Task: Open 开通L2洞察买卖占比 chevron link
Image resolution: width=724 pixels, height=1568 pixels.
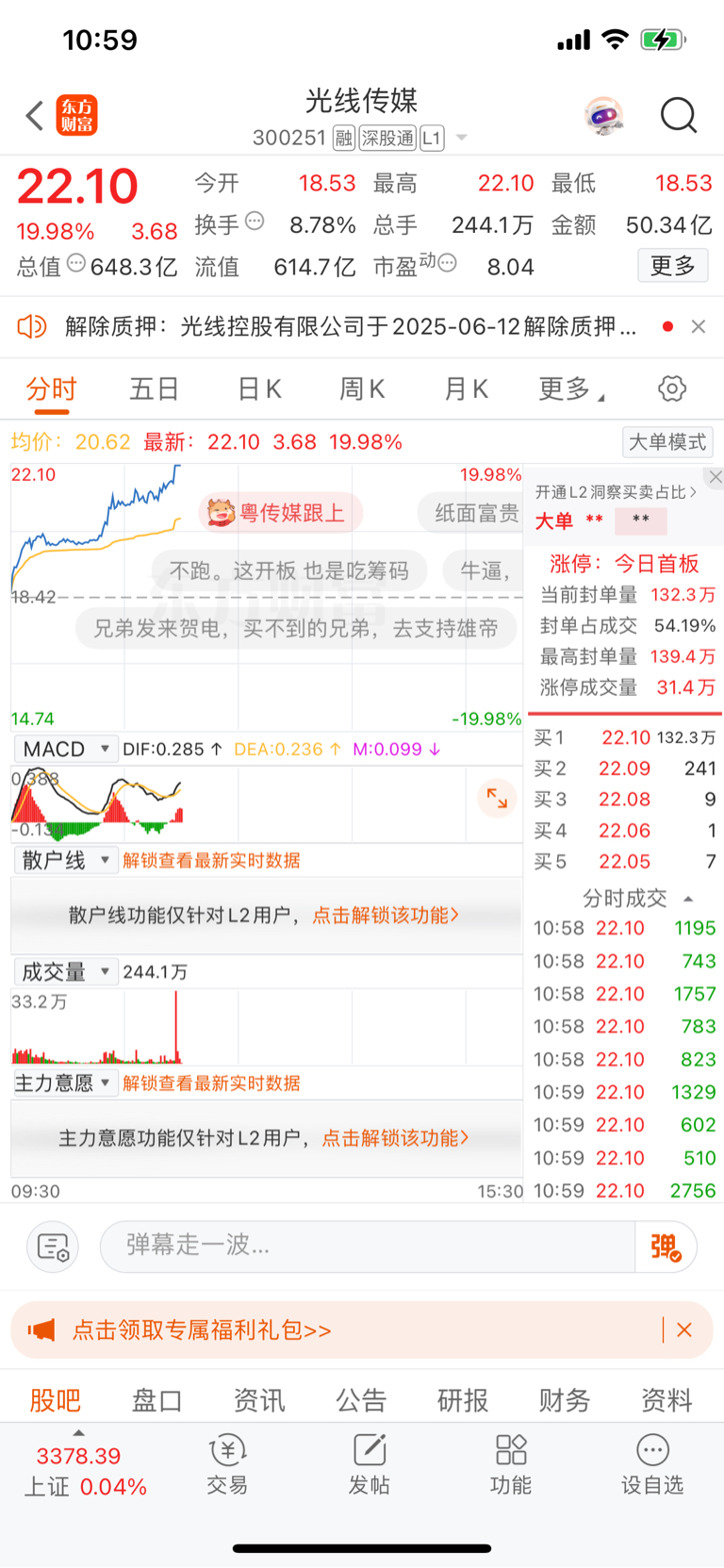Action: click(x=616, y=492)
